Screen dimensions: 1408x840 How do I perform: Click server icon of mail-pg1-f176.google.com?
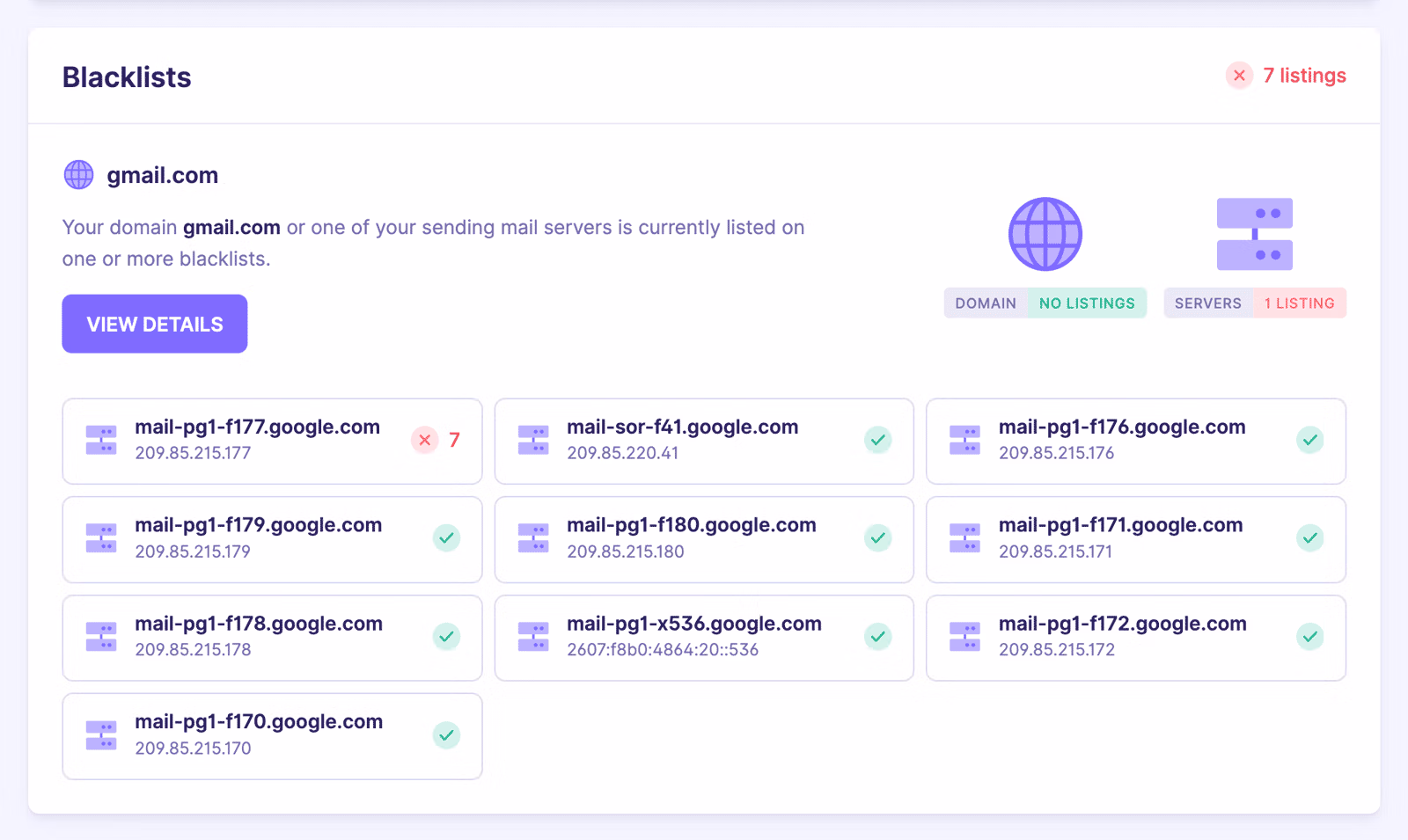pos(965,440)
